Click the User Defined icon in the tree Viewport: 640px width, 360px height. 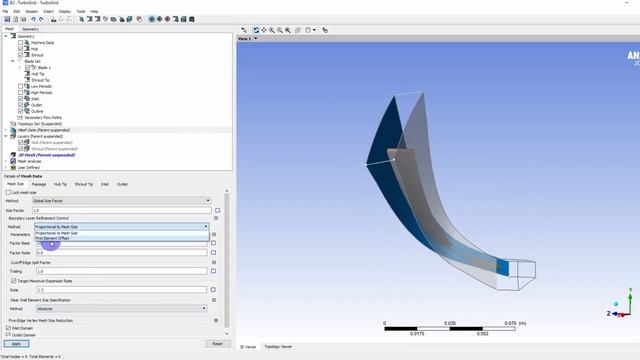point(13,167)
